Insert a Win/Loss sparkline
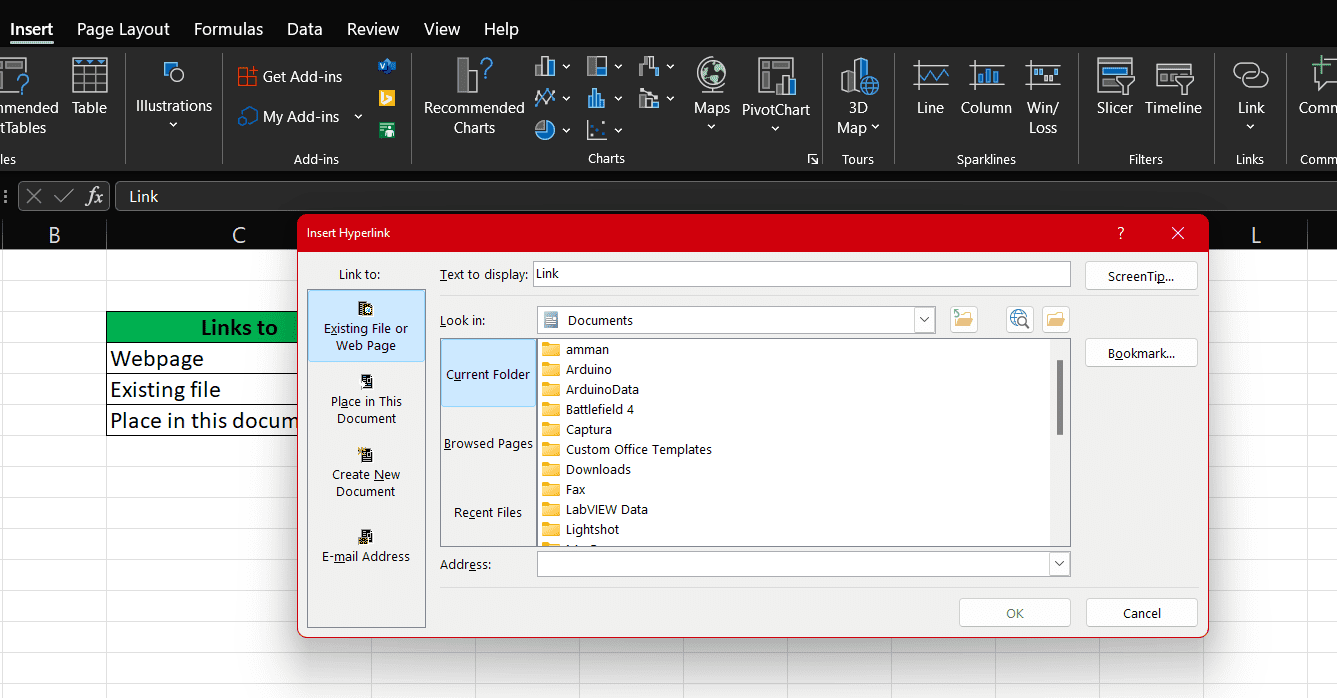 pyautogui.click(x=1043, y=96)
